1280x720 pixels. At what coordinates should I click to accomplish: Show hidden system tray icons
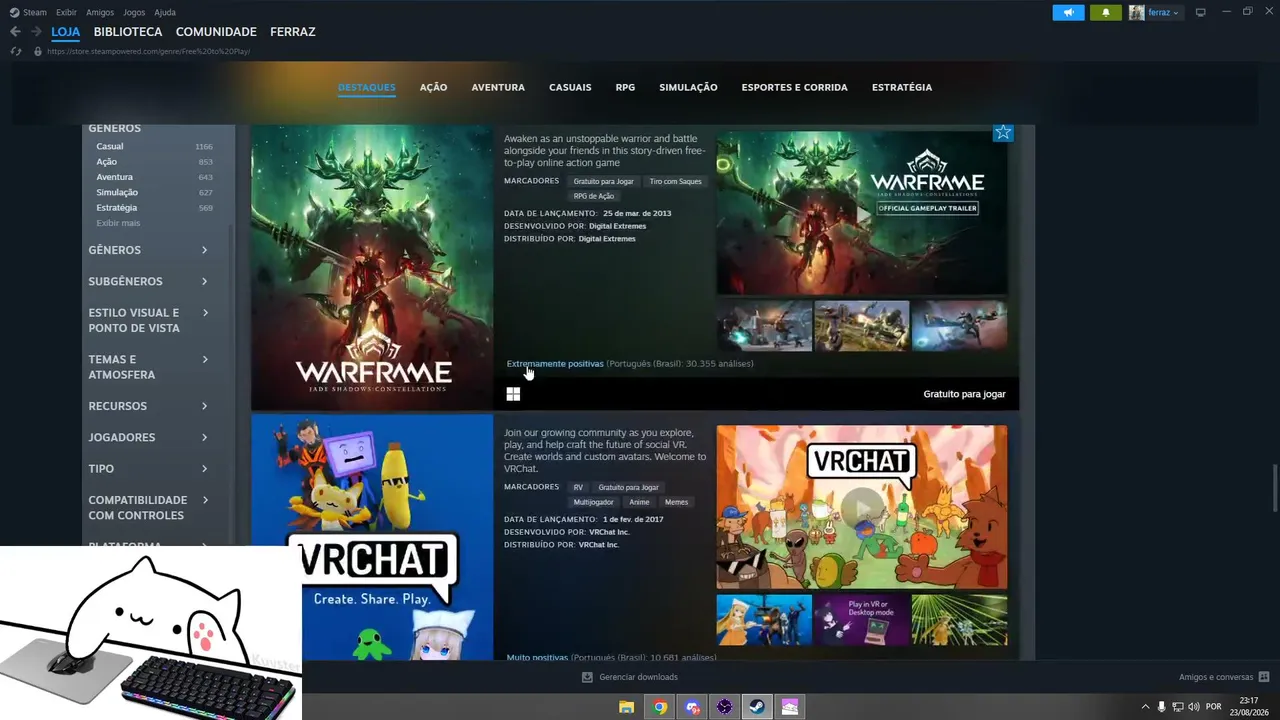[x=1145, y=707]
